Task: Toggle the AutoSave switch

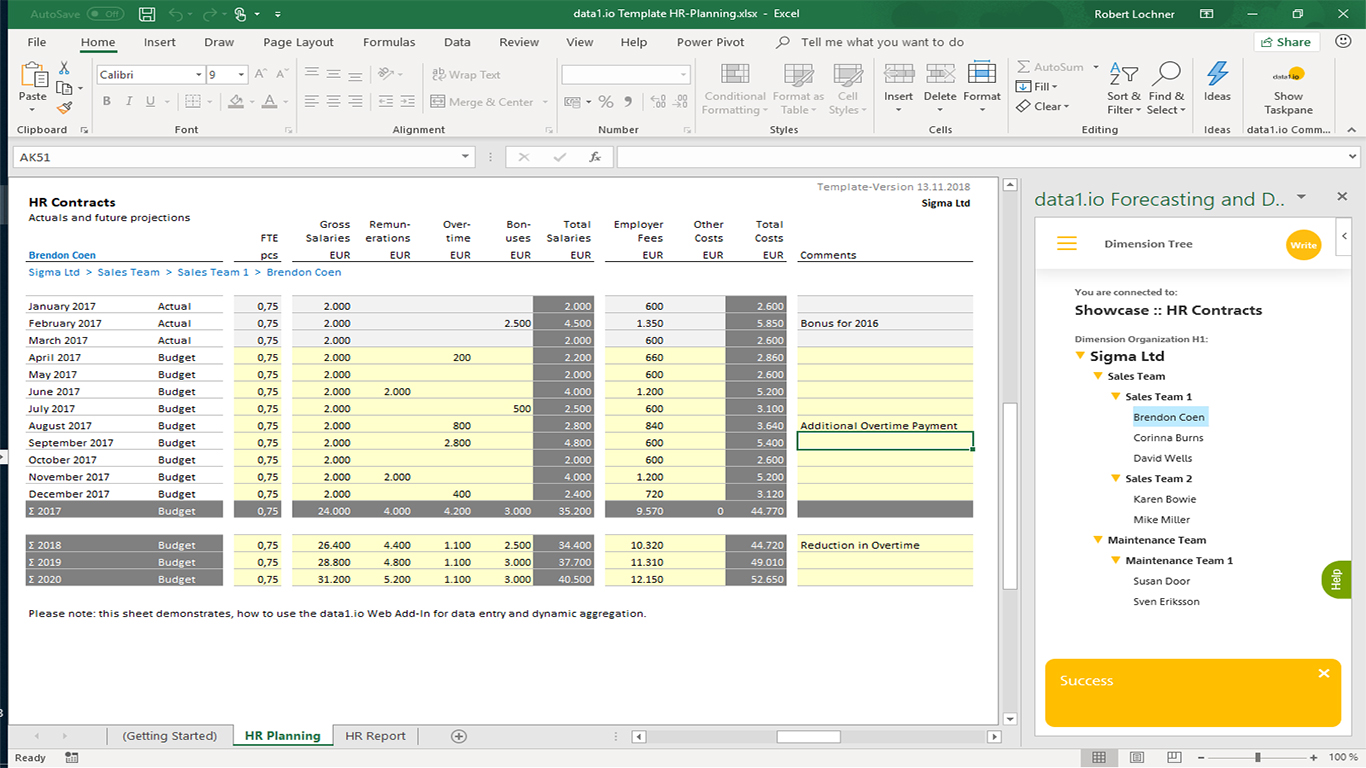Action: coord(105,14)
